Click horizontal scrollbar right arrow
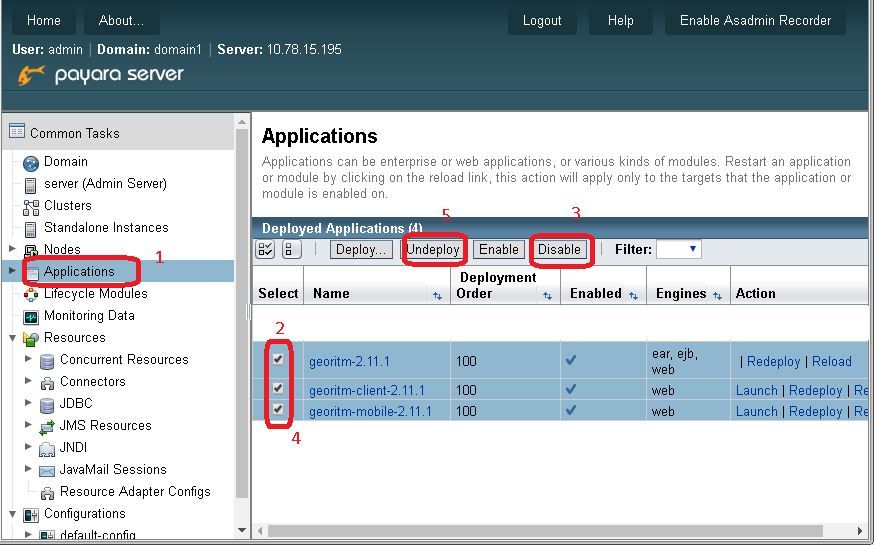The image size is (874, 545). pos(860,531)
